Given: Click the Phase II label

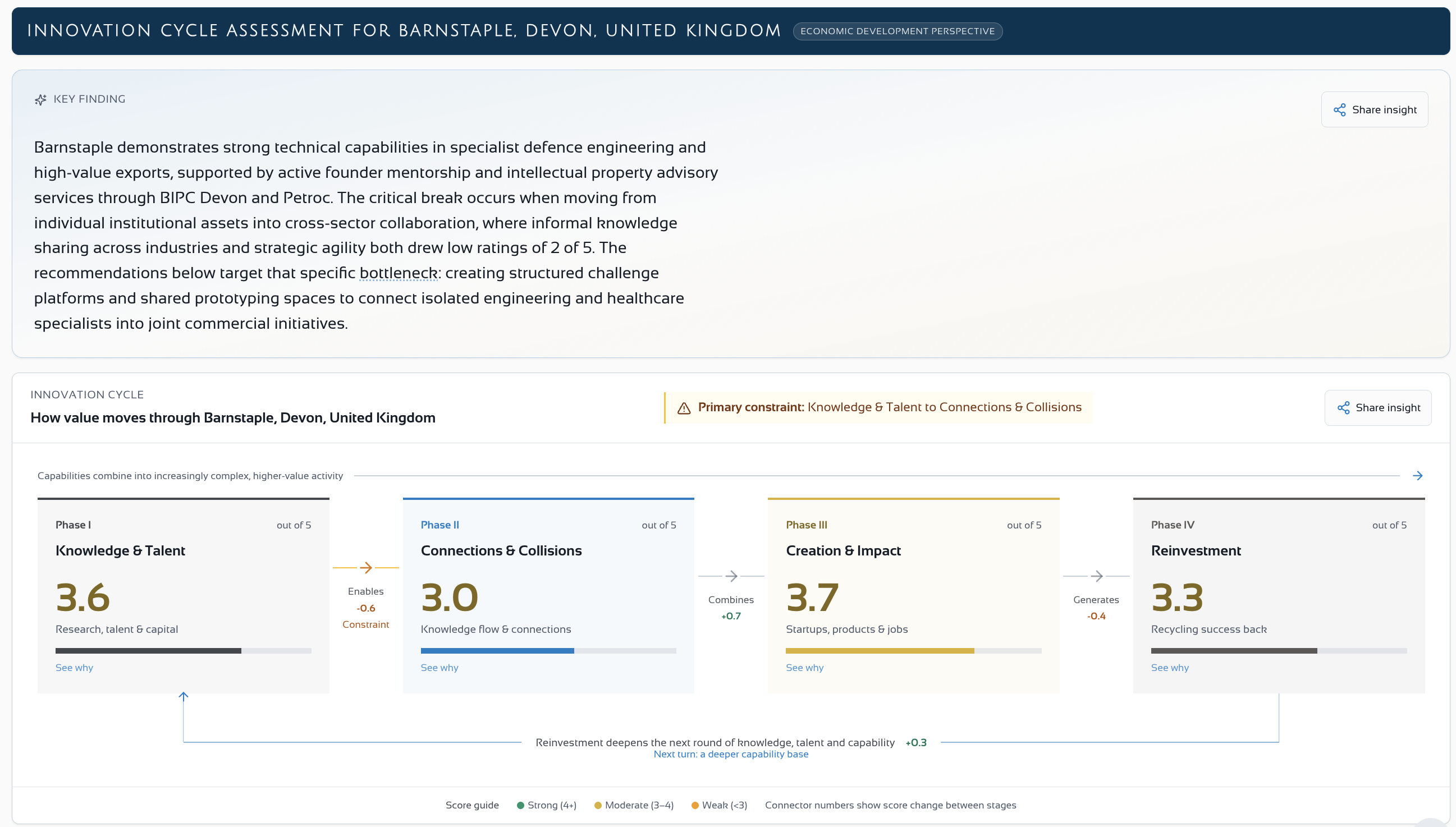Looking at the screenshot, I should pos(440,525).
